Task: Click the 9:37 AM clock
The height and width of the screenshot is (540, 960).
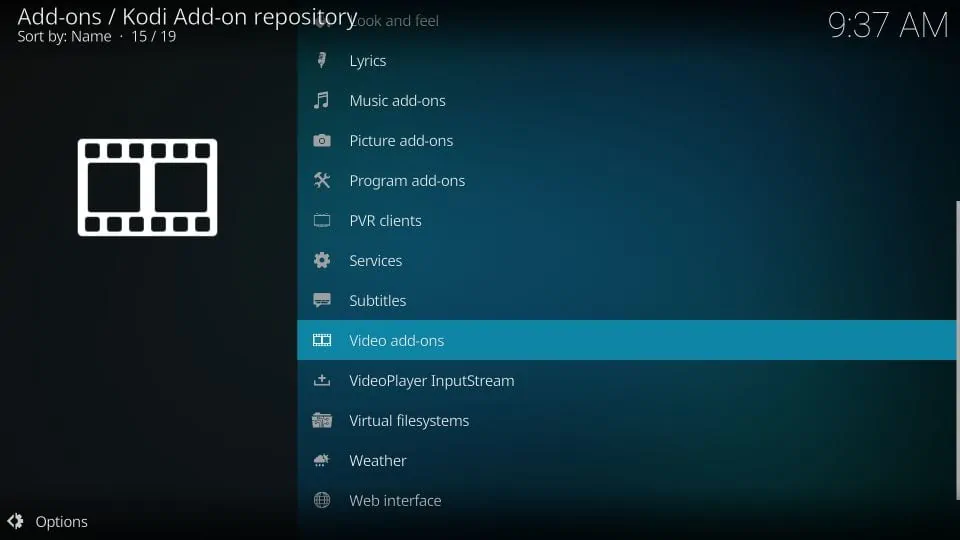Action: click(888, 25)
